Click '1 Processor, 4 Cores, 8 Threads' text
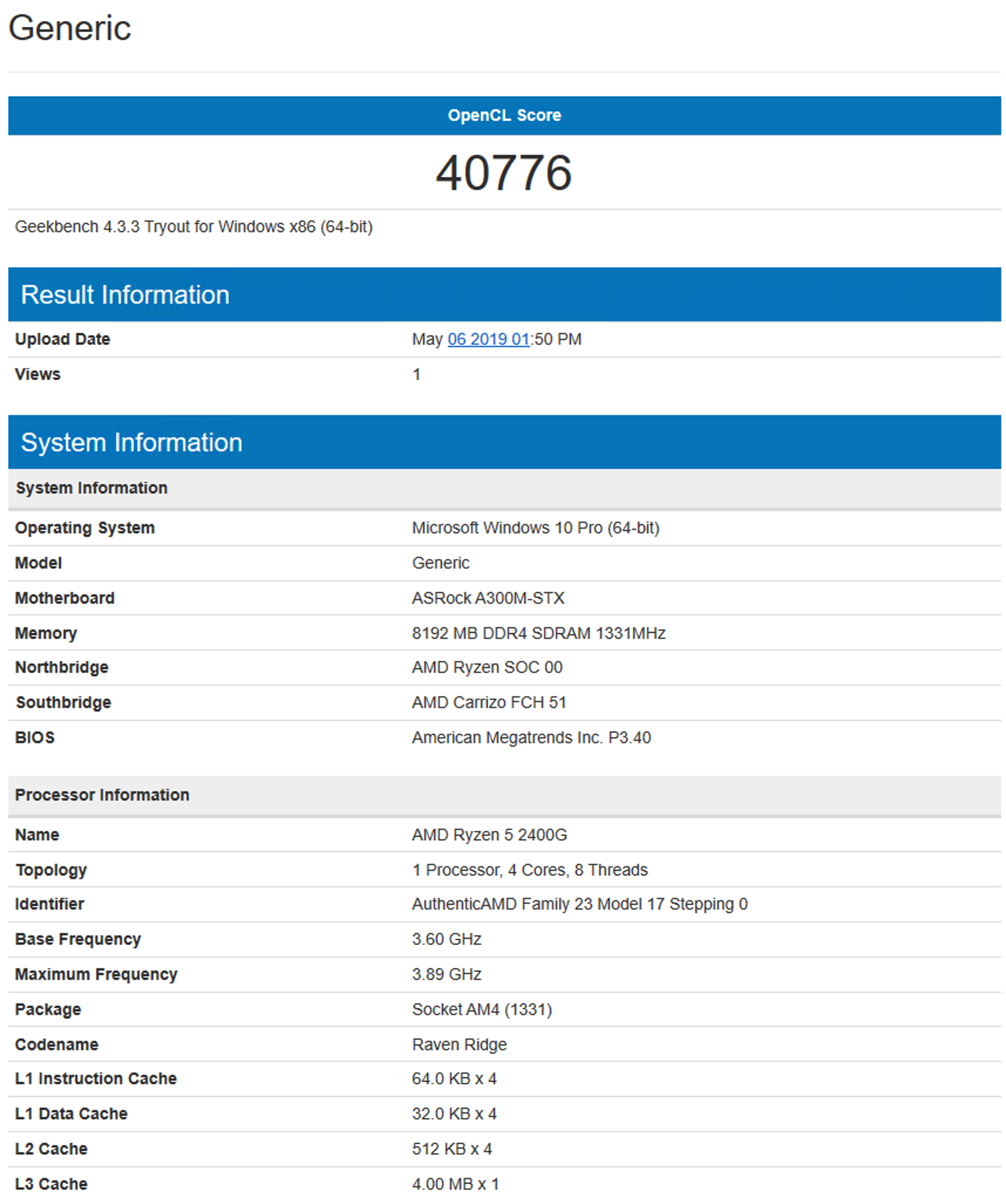This screenshot has width=1006, height=1204. pos(529,870)
